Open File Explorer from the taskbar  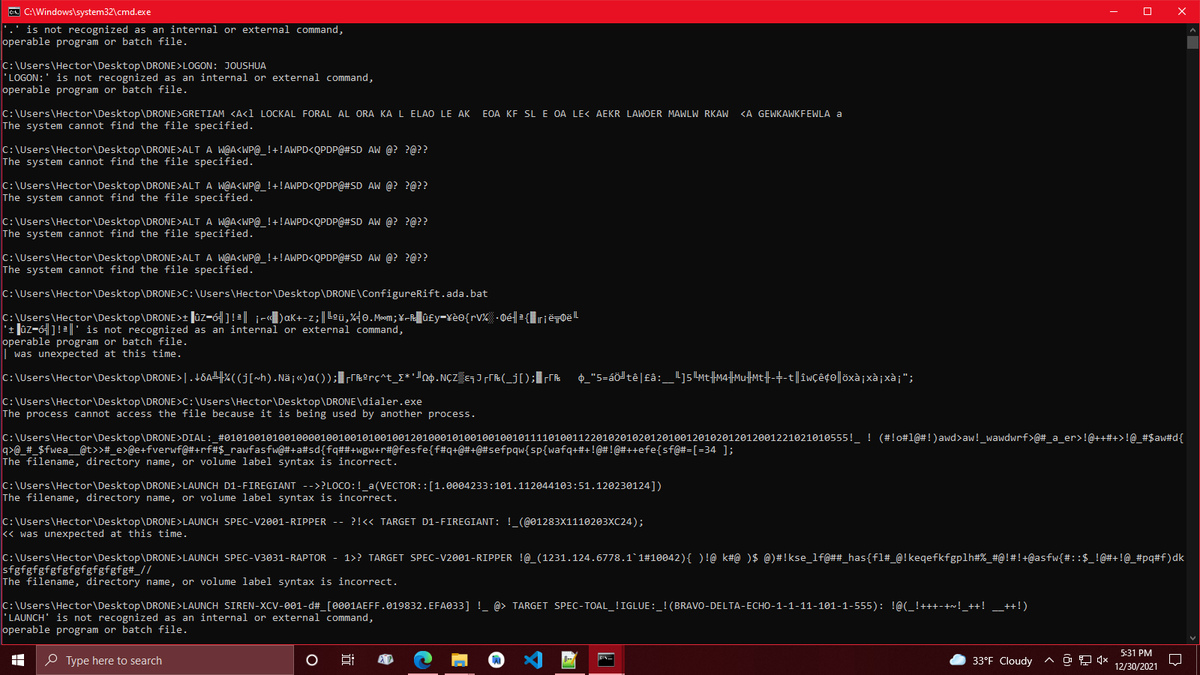pyautogui.click(x=459, y=660)
